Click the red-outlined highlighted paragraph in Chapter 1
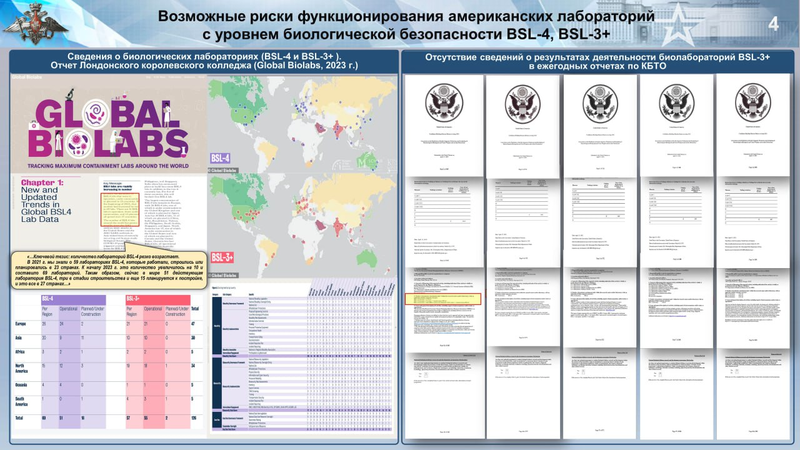This screenshot has width=800, height=450. [x=120, y=209]
